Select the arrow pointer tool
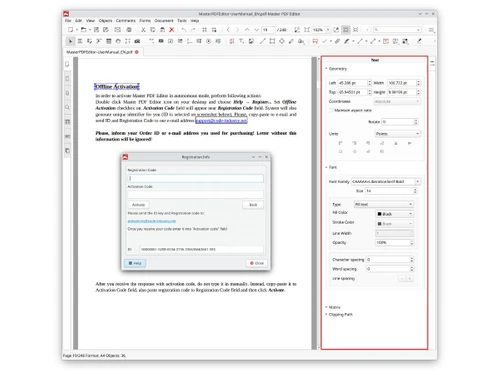This screenshot has width=500, height=375. coord(70,41)
